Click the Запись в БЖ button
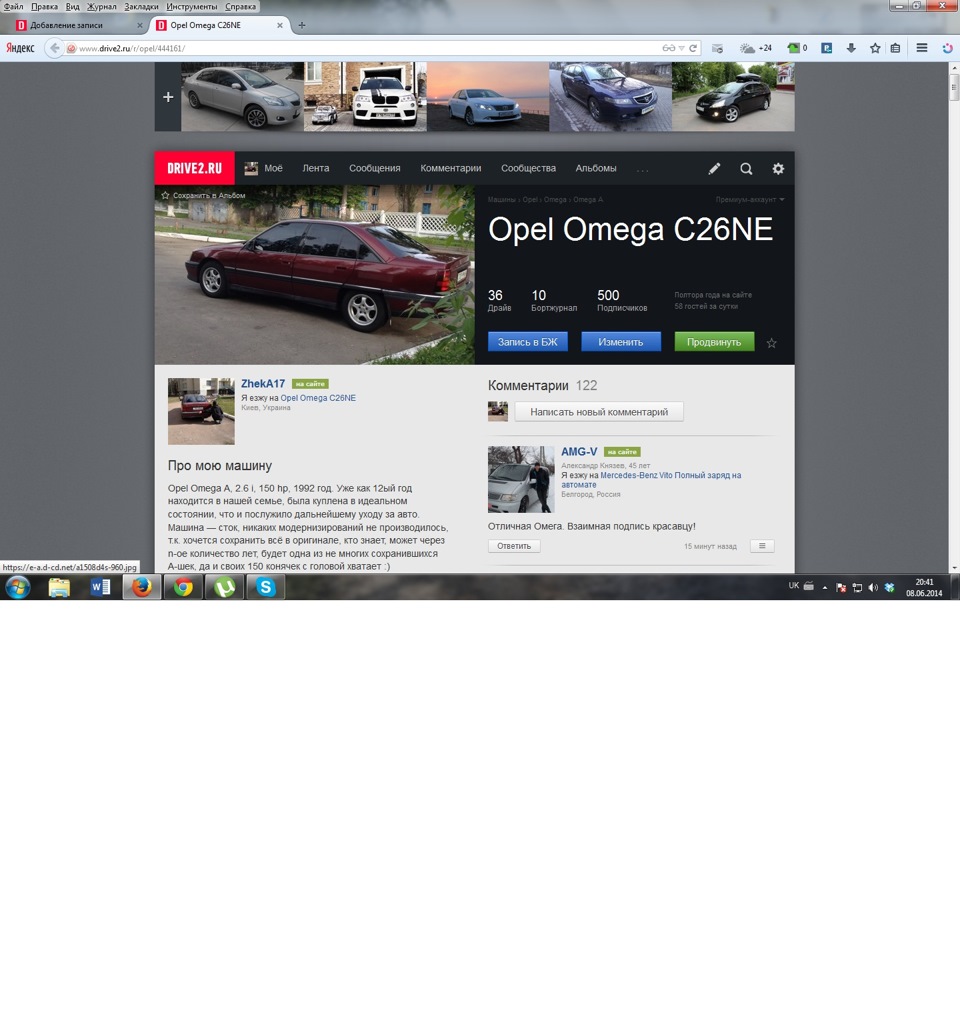This screenshot has height=1035, width=960. (528, 342)
